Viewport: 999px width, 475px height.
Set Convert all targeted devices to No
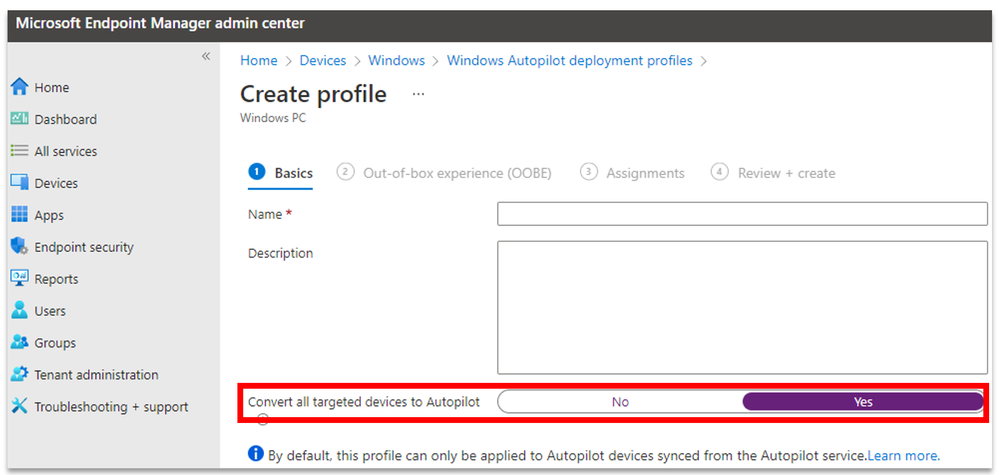click(x=620, y=402)
